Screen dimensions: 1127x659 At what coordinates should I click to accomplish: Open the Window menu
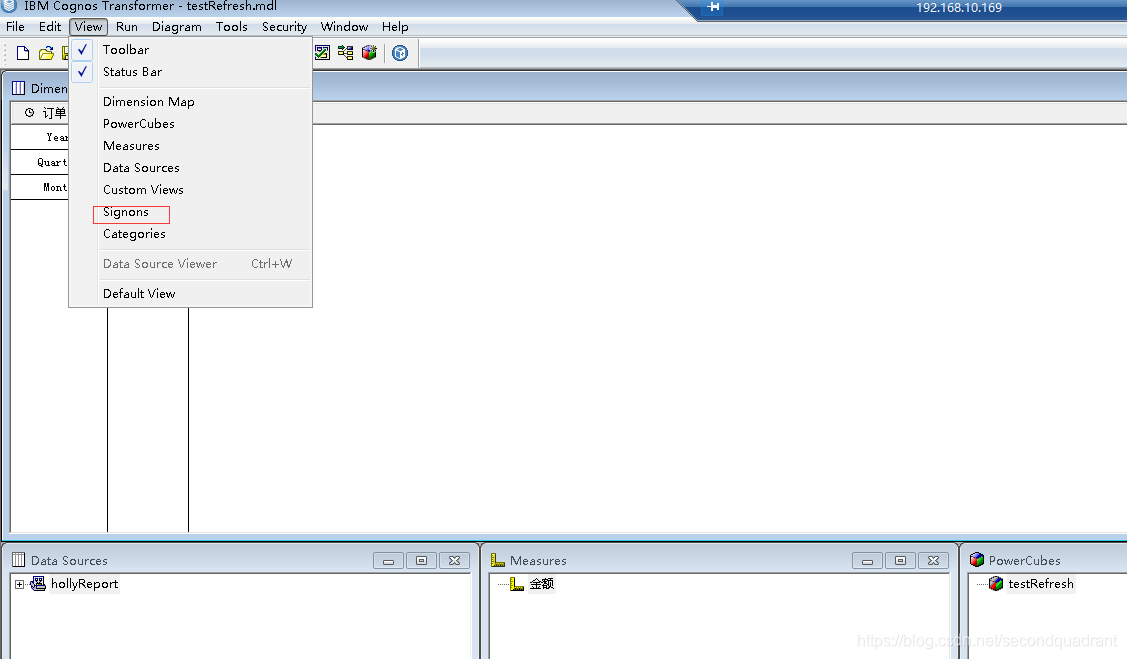(344, 27)
